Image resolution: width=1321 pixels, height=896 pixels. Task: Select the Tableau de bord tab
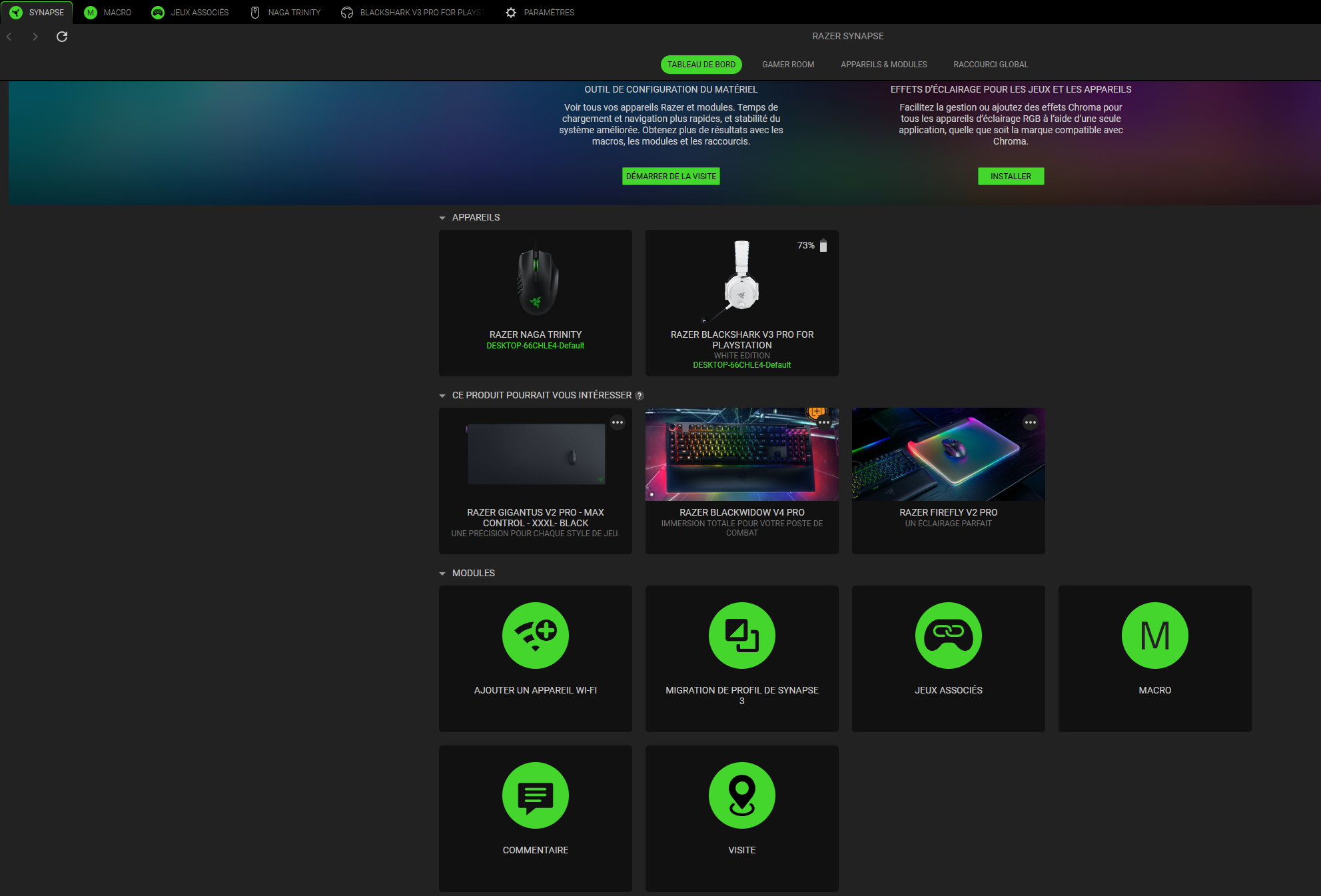click(701, 65)
